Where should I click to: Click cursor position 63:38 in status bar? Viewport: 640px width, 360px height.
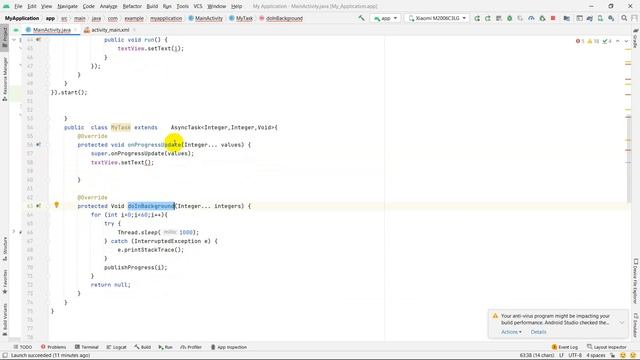(537, 355)
